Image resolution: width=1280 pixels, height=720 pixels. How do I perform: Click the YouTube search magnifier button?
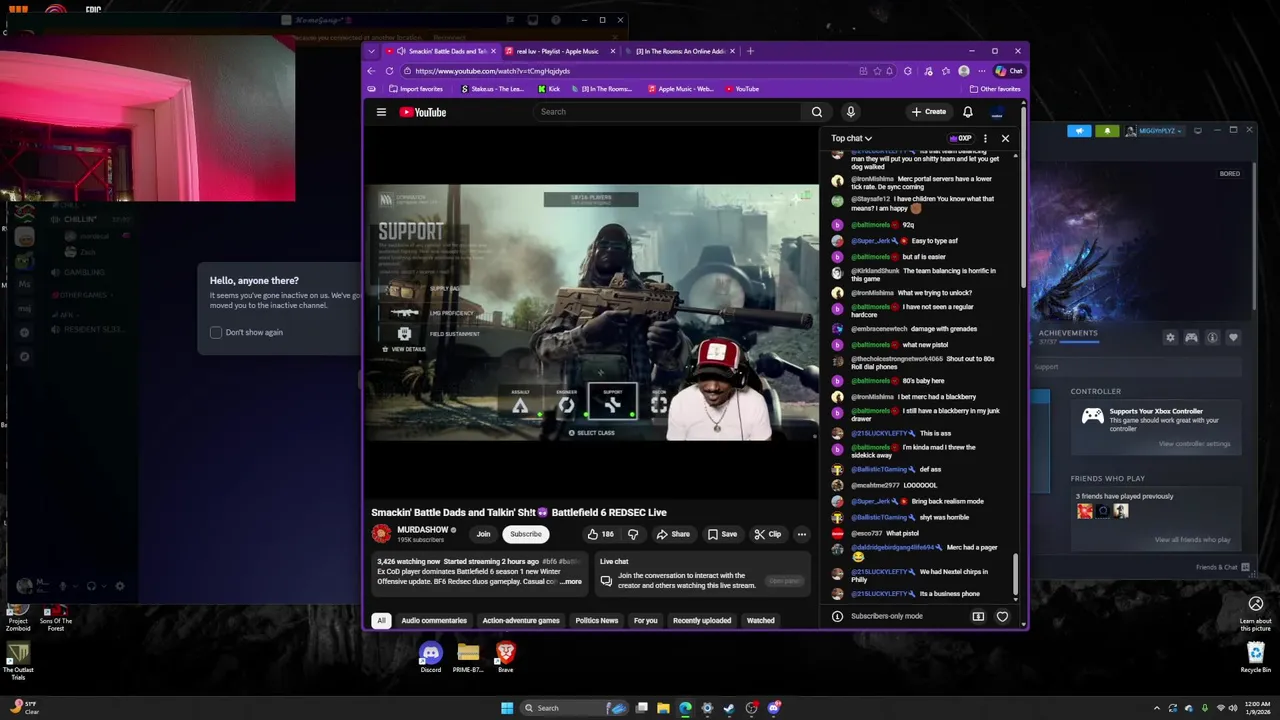[x=817, y=112]
